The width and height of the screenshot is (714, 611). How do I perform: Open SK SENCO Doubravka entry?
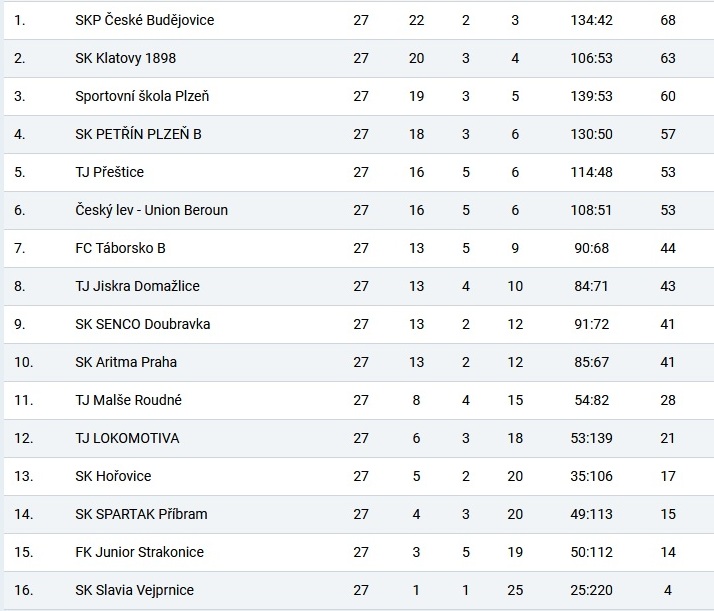(x=143, y=324)
